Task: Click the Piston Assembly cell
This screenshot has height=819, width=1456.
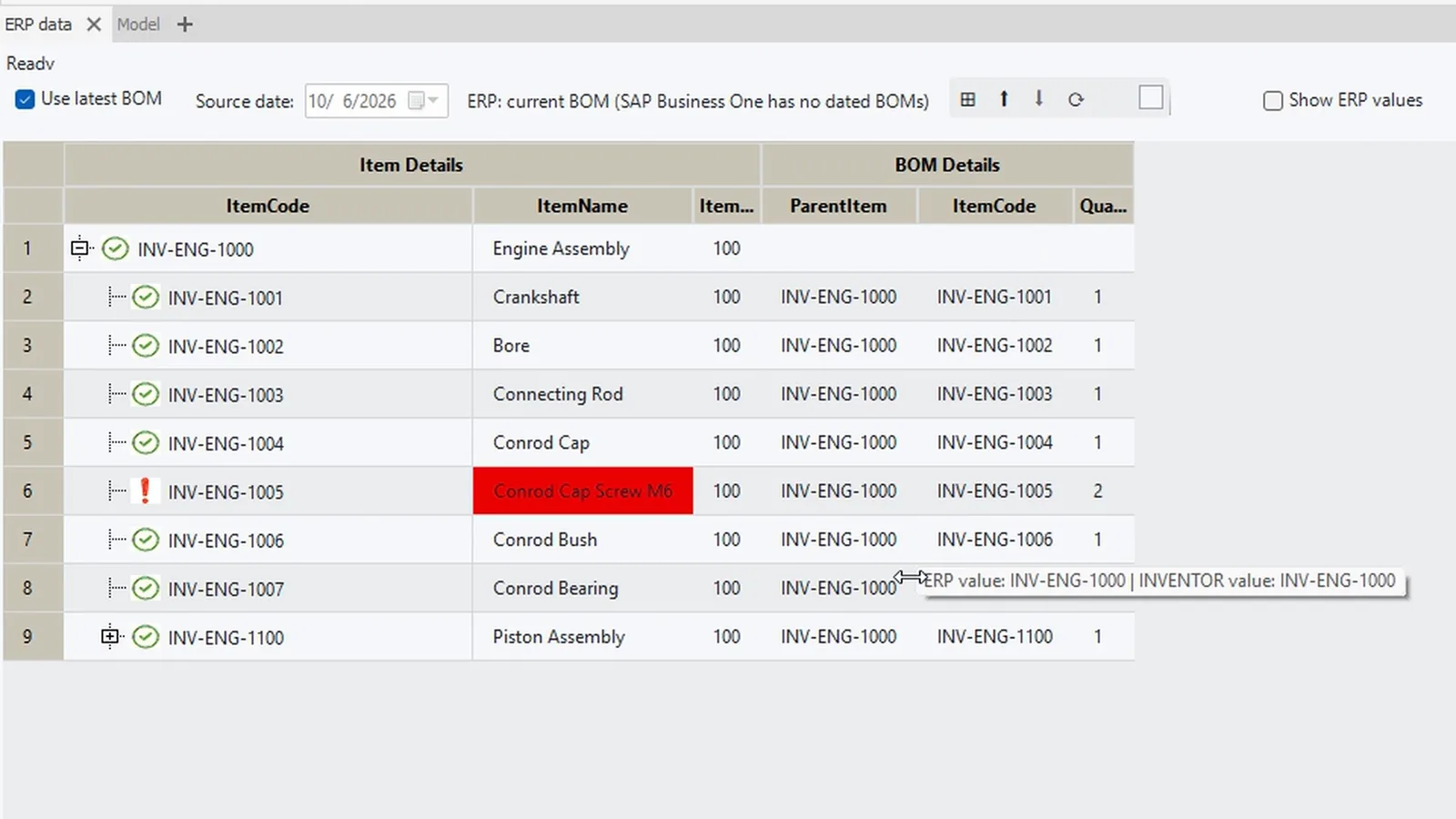Action: coord(582,637)
